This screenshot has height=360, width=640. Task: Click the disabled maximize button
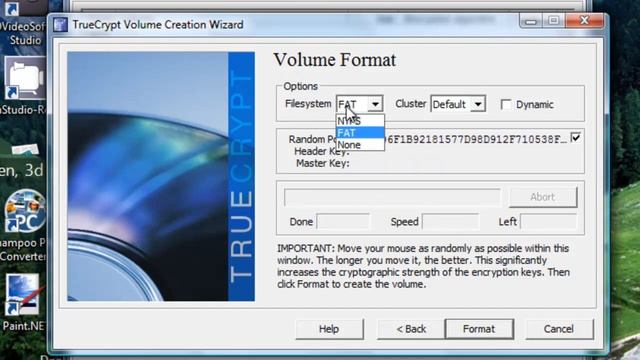tap(554, 20)
